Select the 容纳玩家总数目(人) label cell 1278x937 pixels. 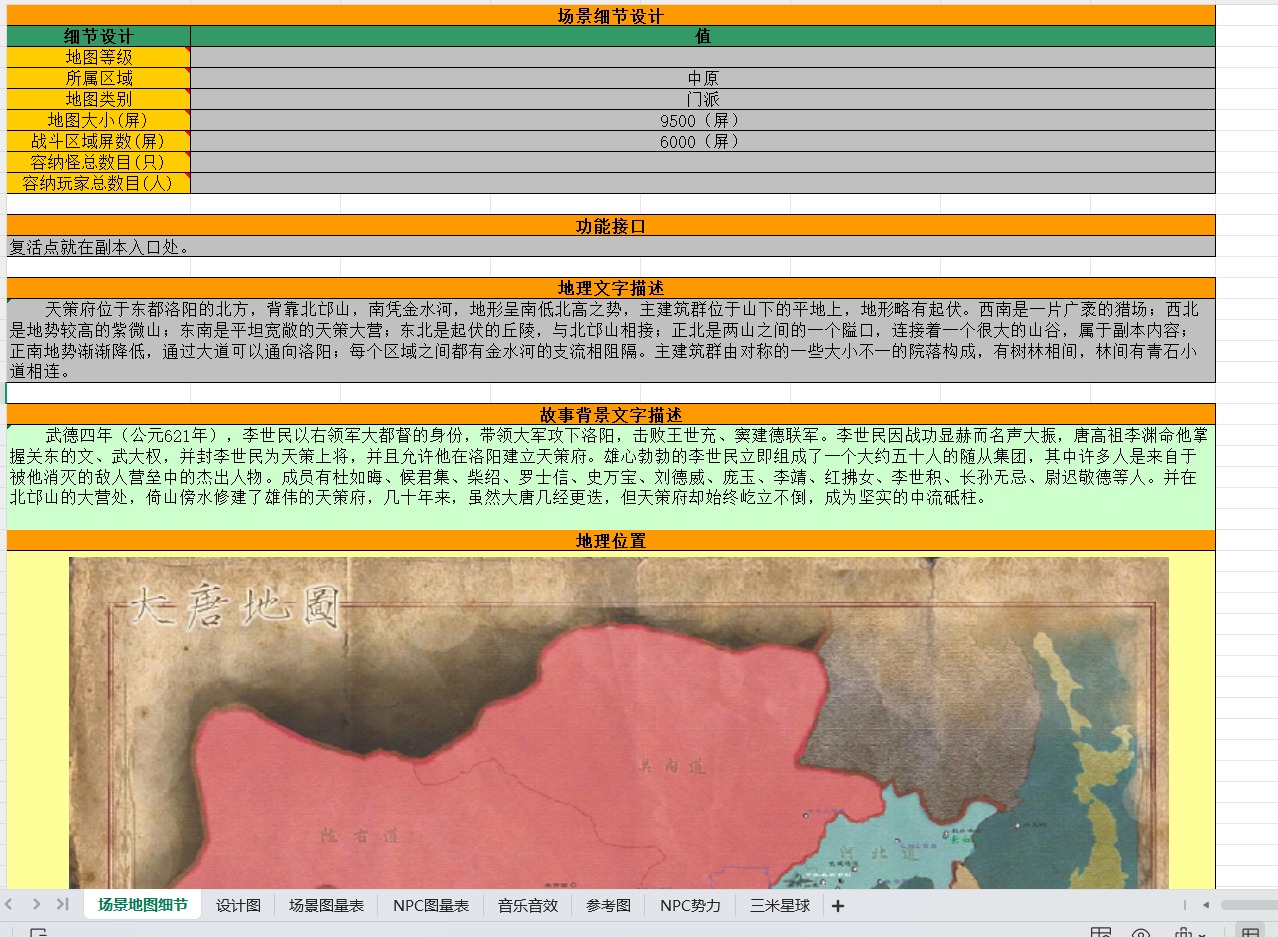coord(99,183)
